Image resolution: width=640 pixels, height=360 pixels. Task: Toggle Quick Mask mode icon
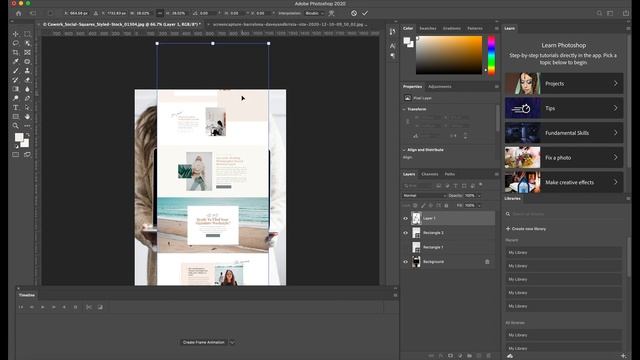click(16, 155)
